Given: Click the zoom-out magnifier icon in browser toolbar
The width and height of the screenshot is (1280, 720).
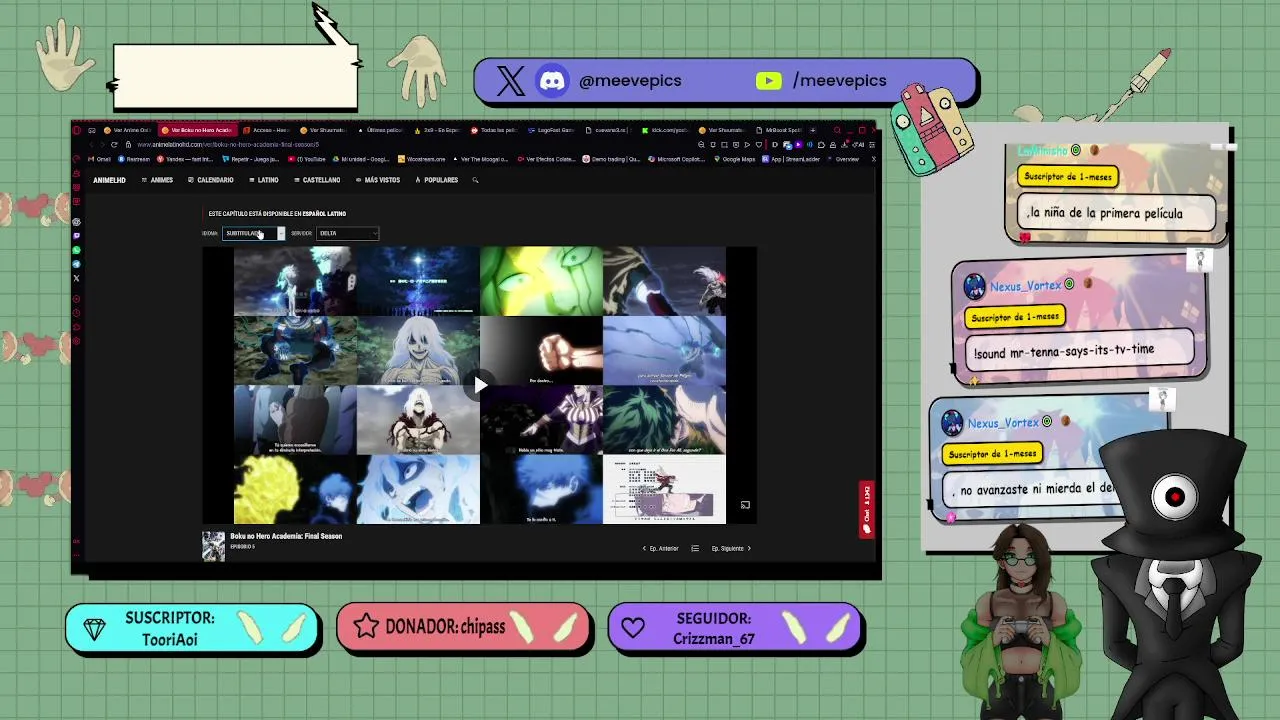Looking at the screenshot, I should coord(701,145).
